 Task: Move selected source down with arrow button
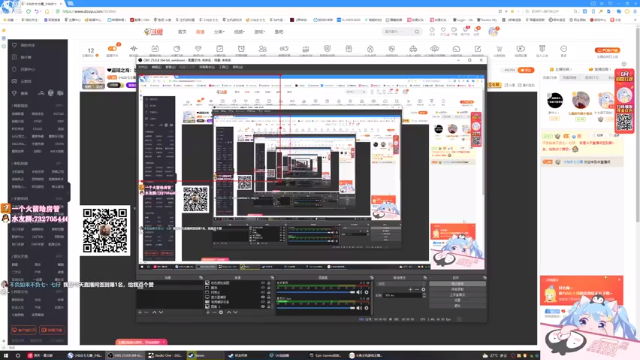click(236, 312)
